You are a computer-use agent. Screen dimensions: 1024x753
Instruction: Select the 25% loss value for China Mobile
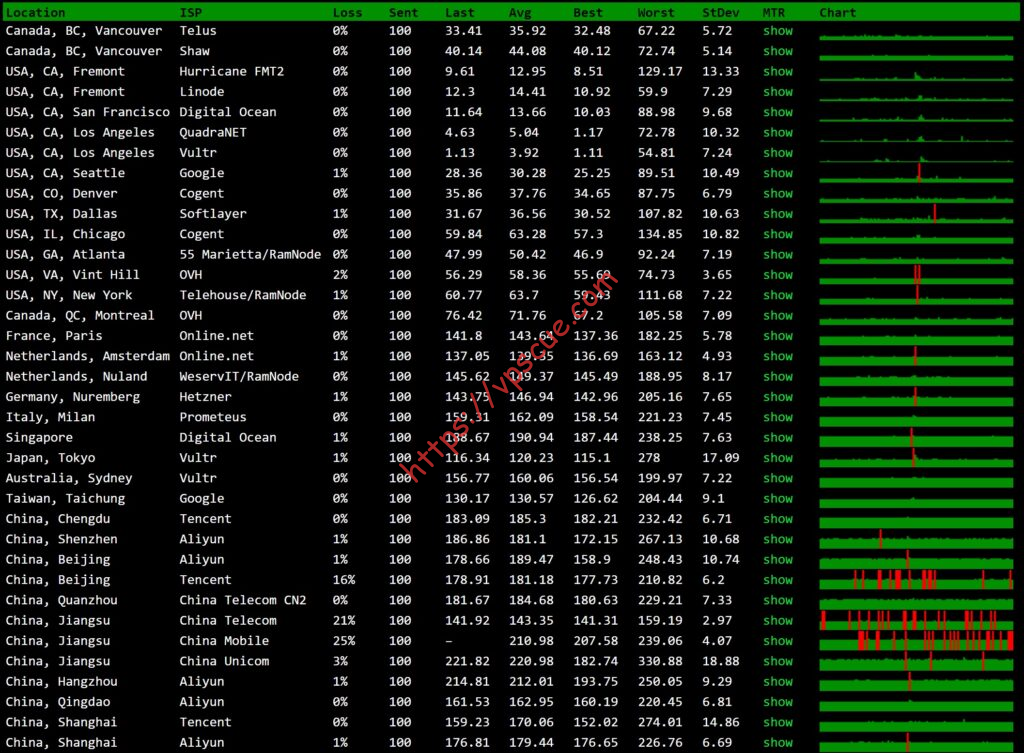(344, 641)
